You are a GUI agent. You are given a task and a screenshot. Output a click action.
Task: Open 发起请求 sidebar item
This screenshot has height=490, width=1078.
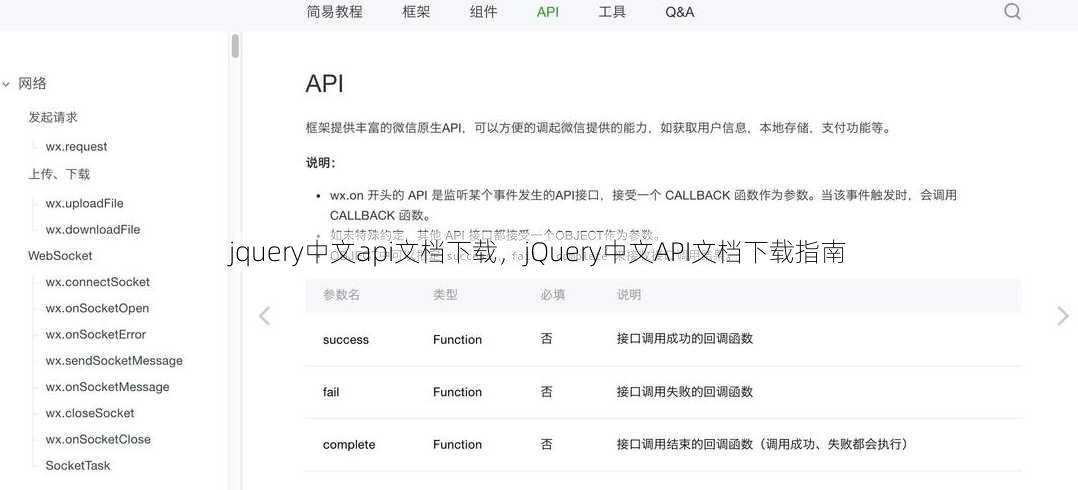coord(53,117)
